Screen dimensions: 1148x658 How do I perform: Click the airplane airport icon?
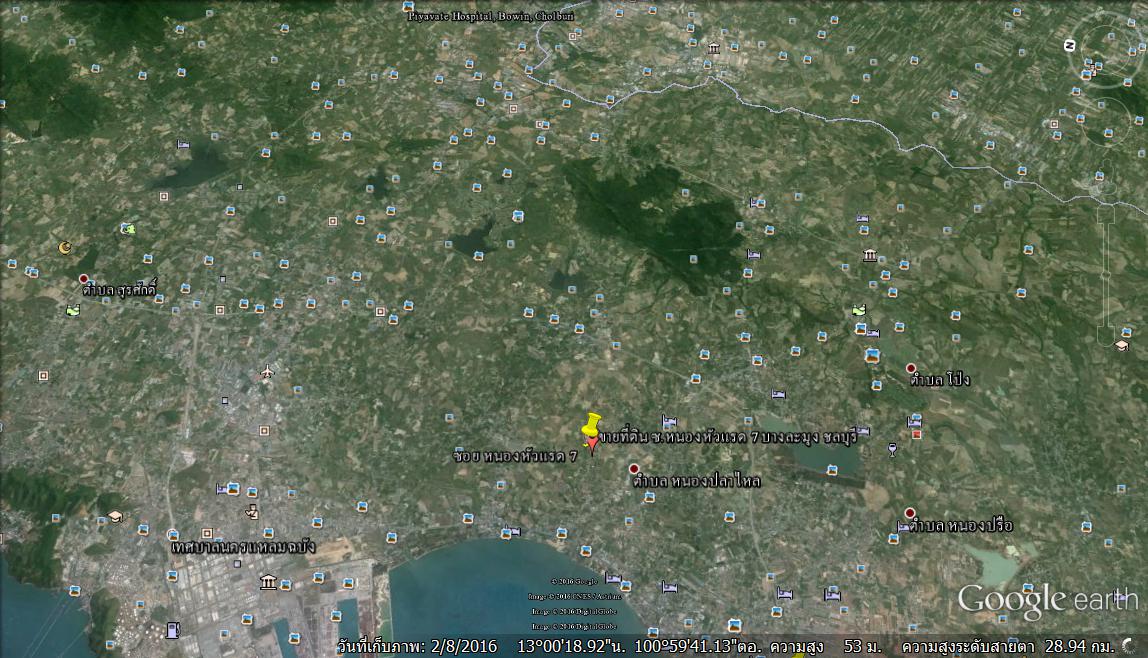click(267, 373)
